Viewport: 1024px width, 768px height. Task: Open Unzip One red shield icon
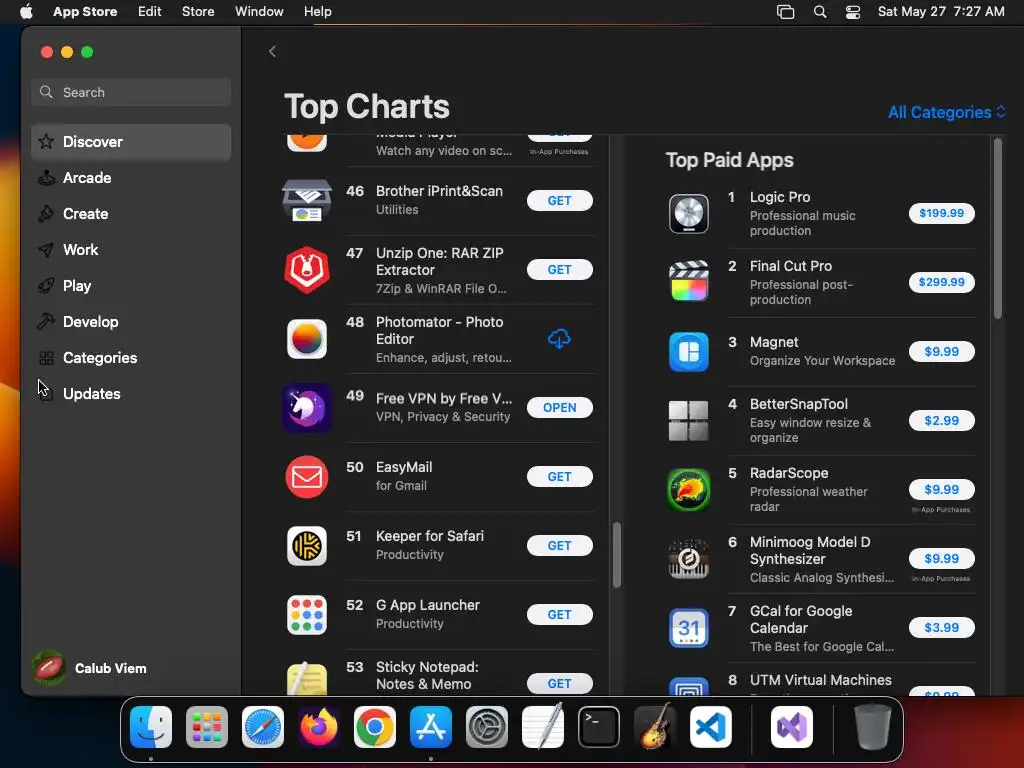click(x=307, y=270)
